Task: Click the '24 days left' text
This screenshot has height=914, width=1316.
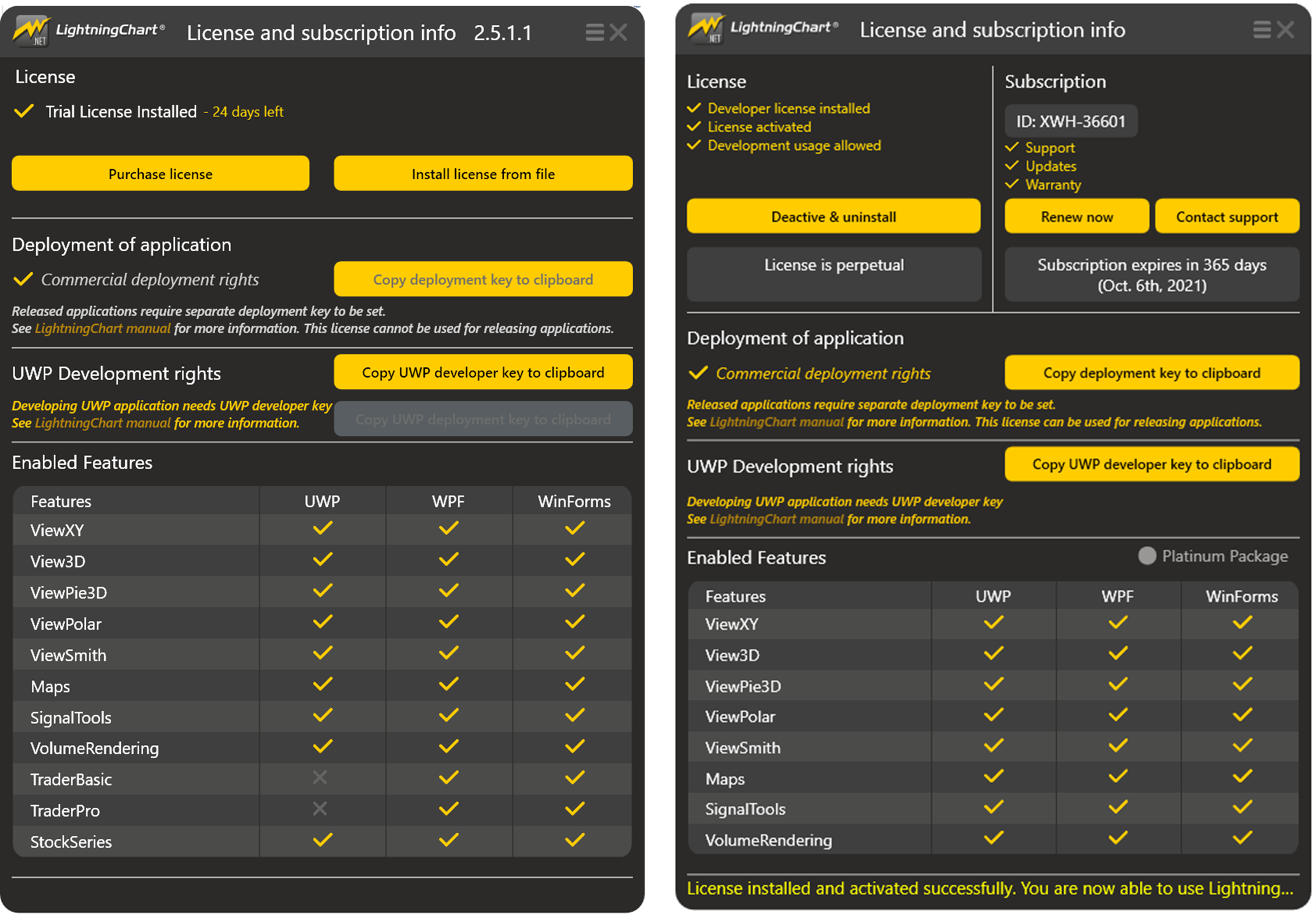Action: coord(248,112)
